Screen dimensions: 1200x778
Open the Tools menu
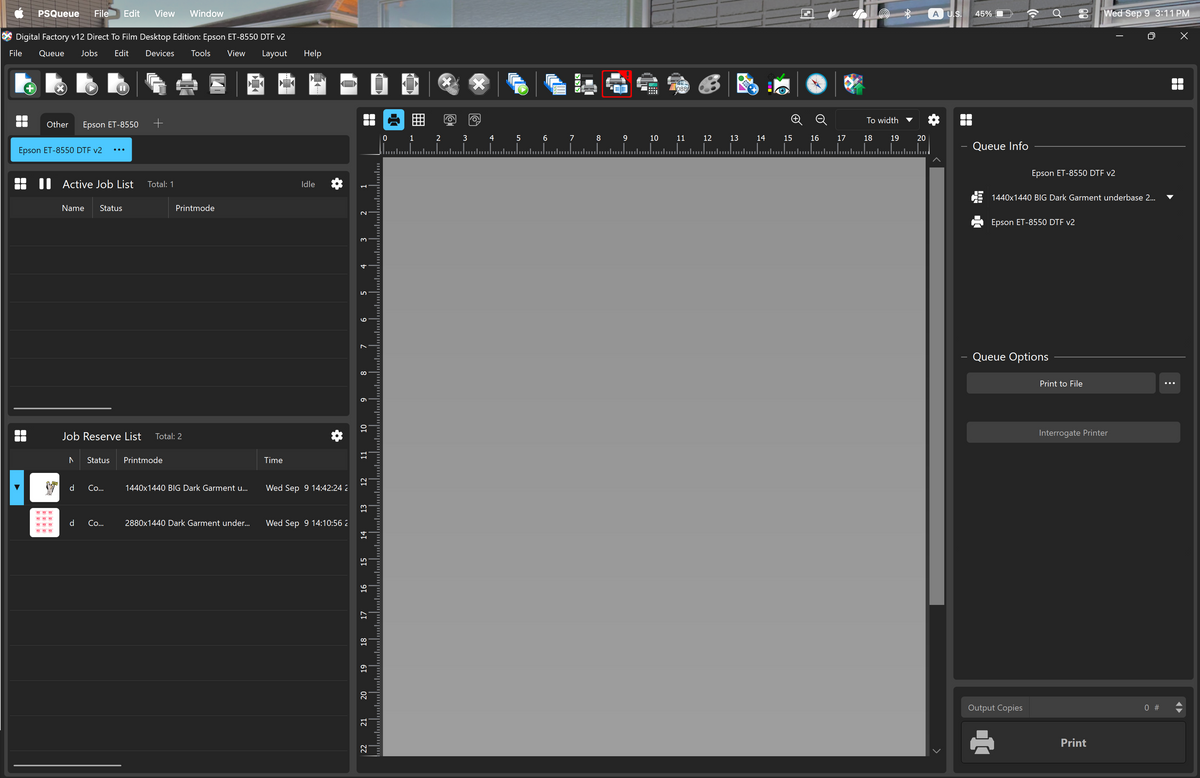(x=200, y=54)
